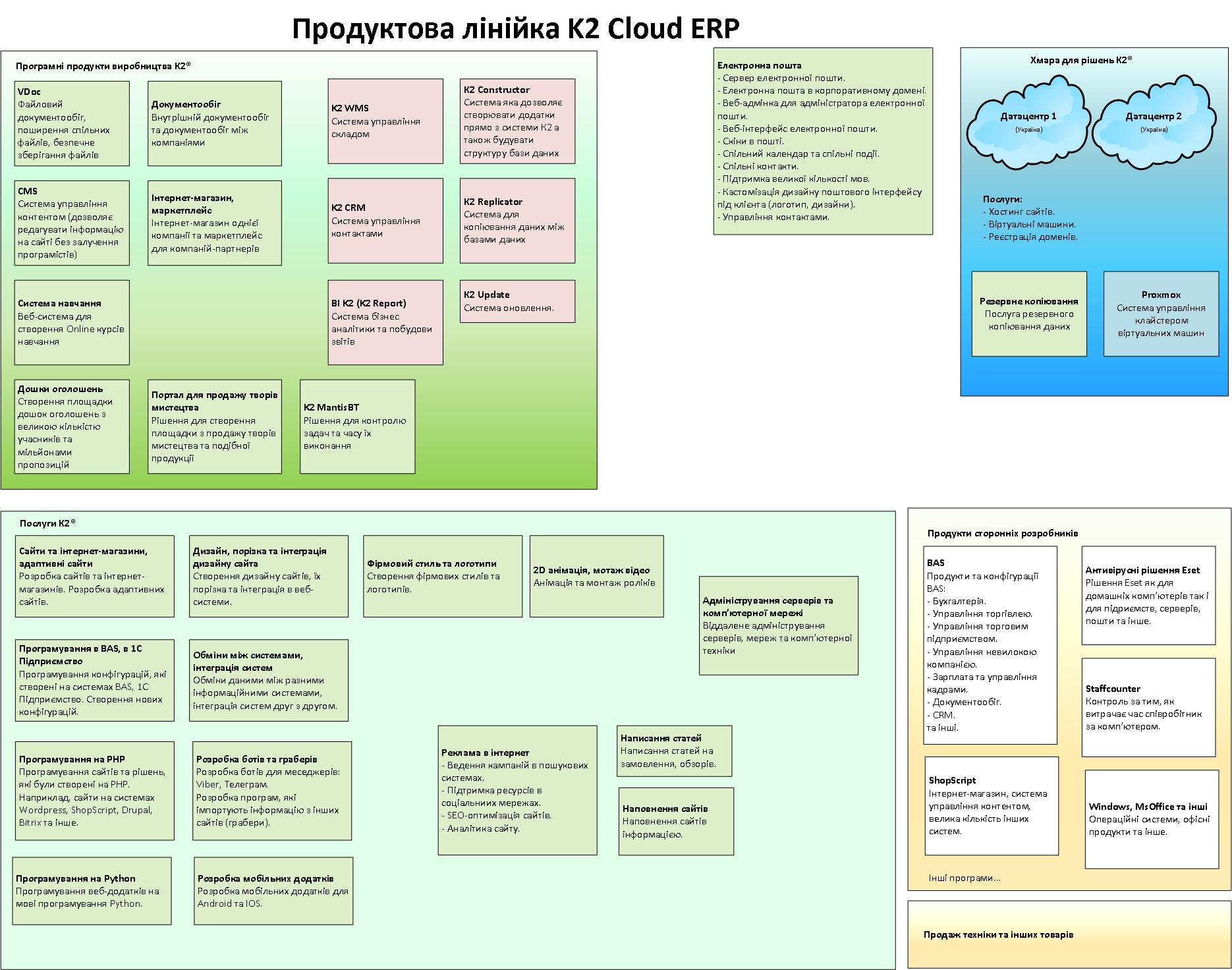Select the Програмування на PHP box
The height and width of the screenshot is (970, 1232).
95,791
